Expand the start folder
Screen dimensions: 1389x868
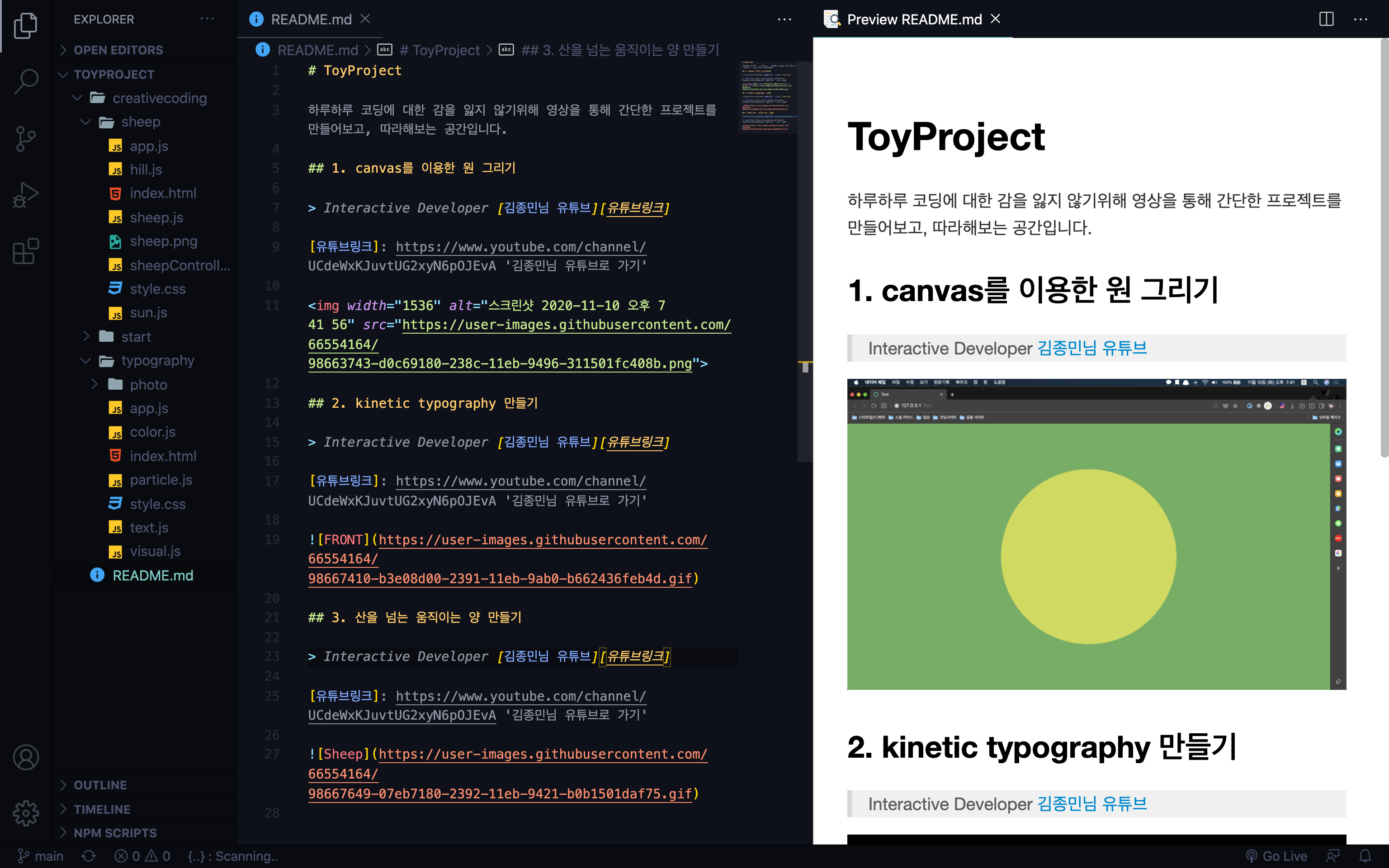pos(136,337)
